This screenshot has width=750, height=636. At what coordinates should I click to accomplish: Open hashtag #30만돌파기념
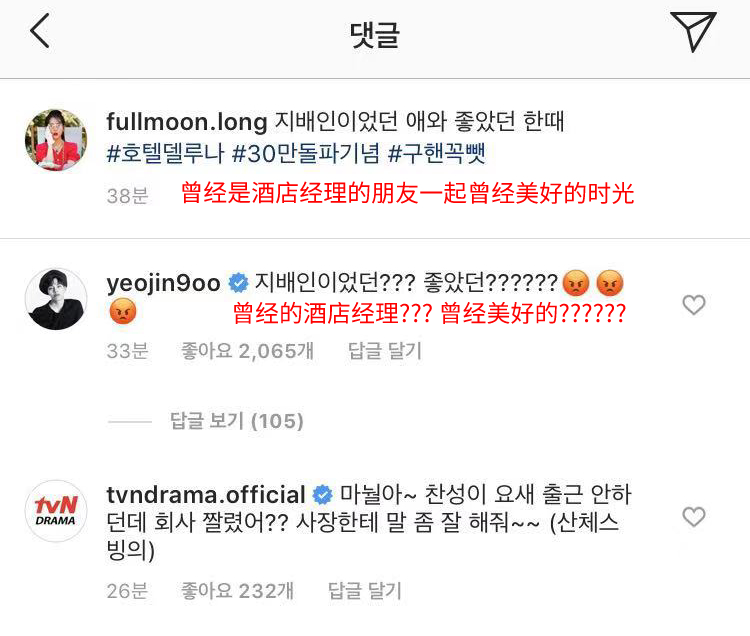click(x=306, y=154)
